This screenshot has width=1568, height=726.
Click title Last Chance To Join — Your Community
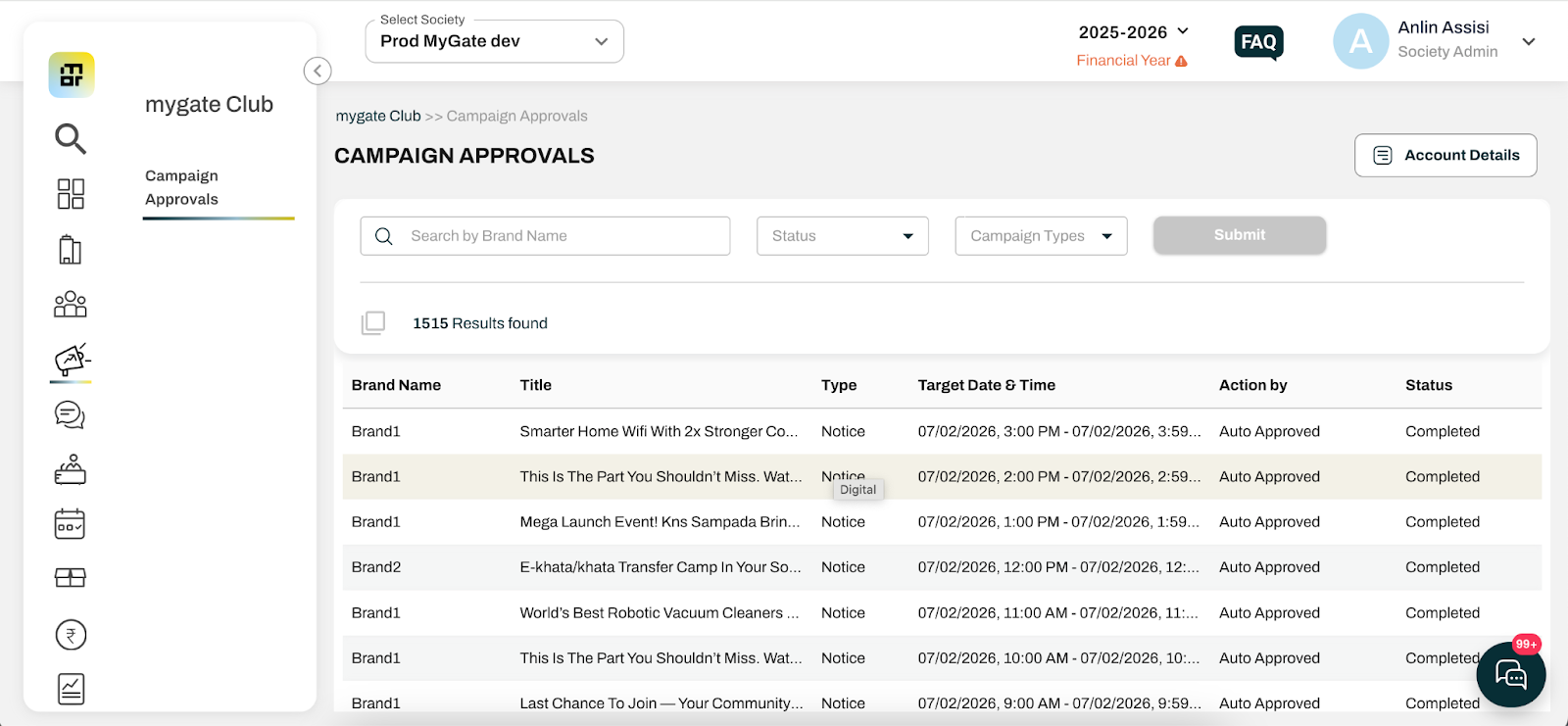click(661, 703)
